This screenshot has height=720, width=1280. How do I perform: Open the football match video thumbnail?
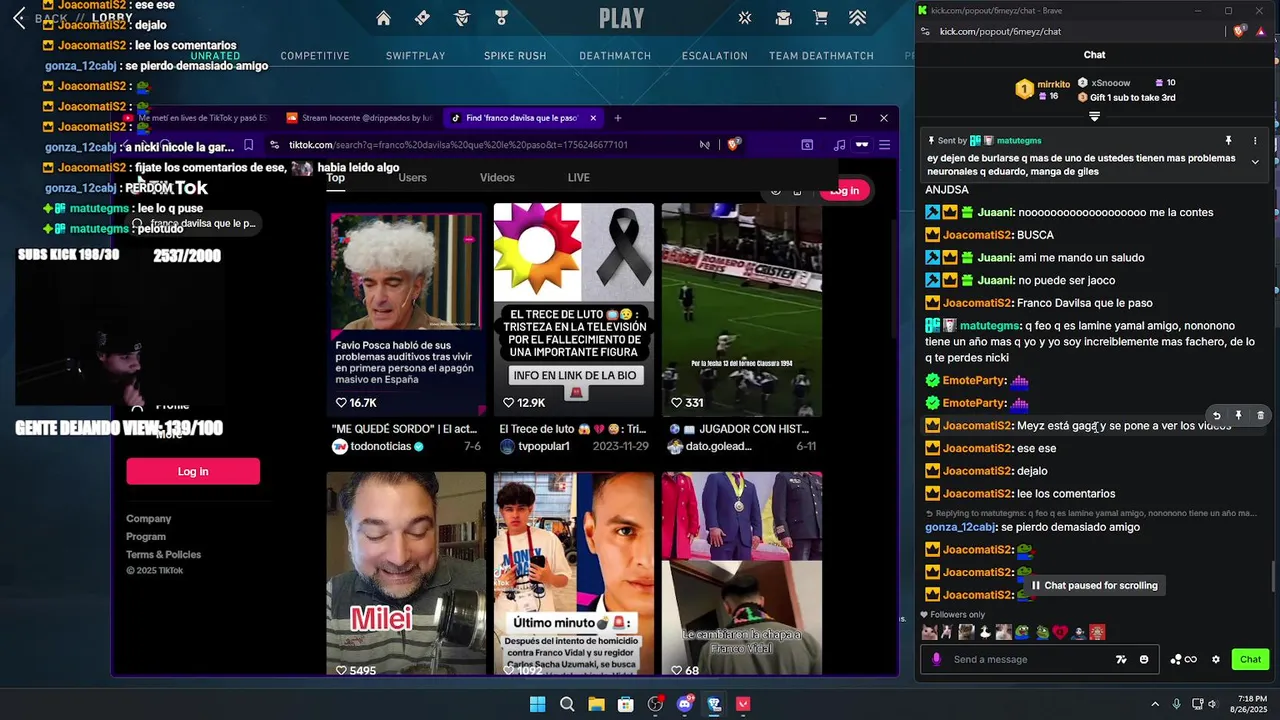(742, 310)
